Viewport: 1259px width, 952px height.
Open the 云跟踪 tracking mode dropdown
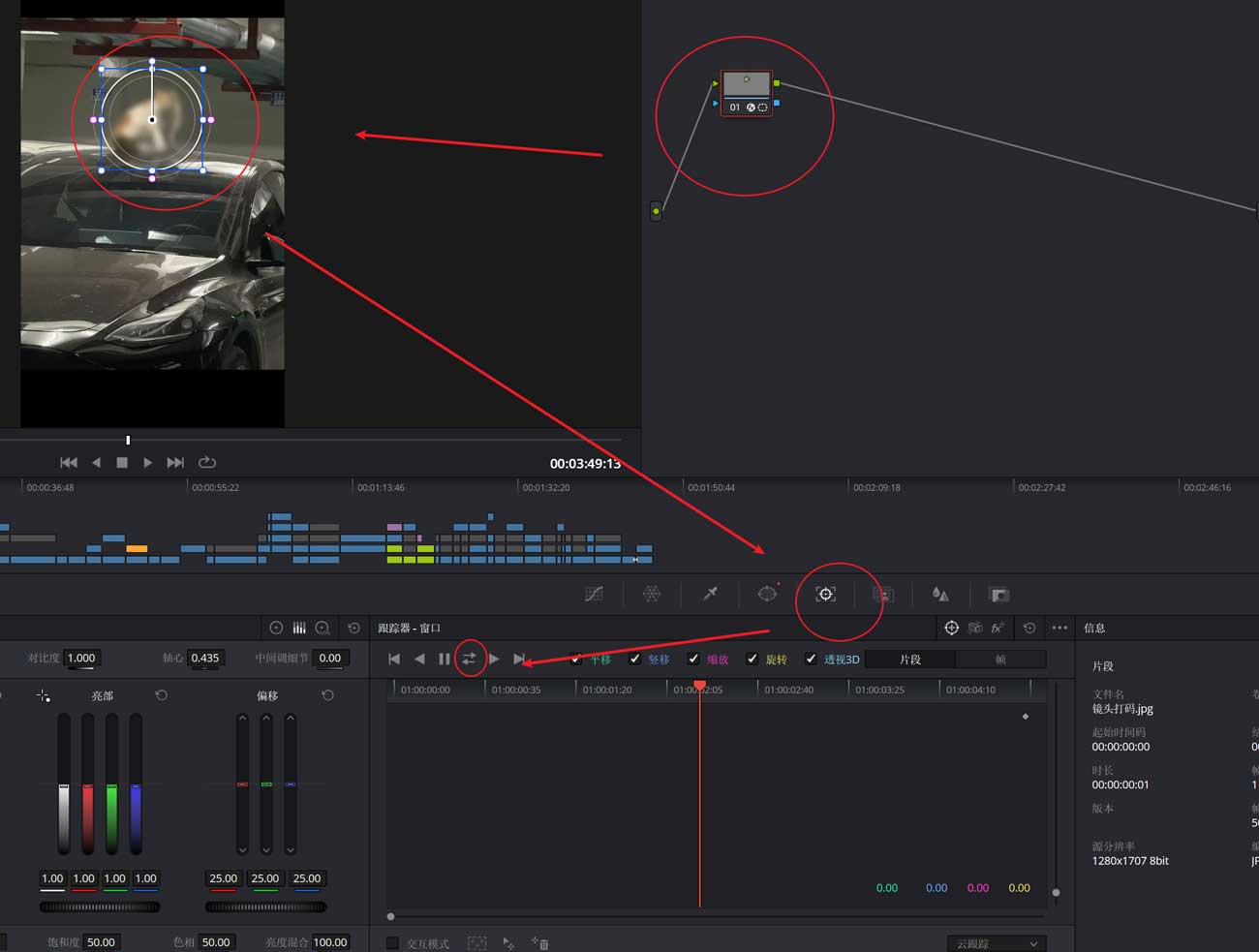[997, 943]
